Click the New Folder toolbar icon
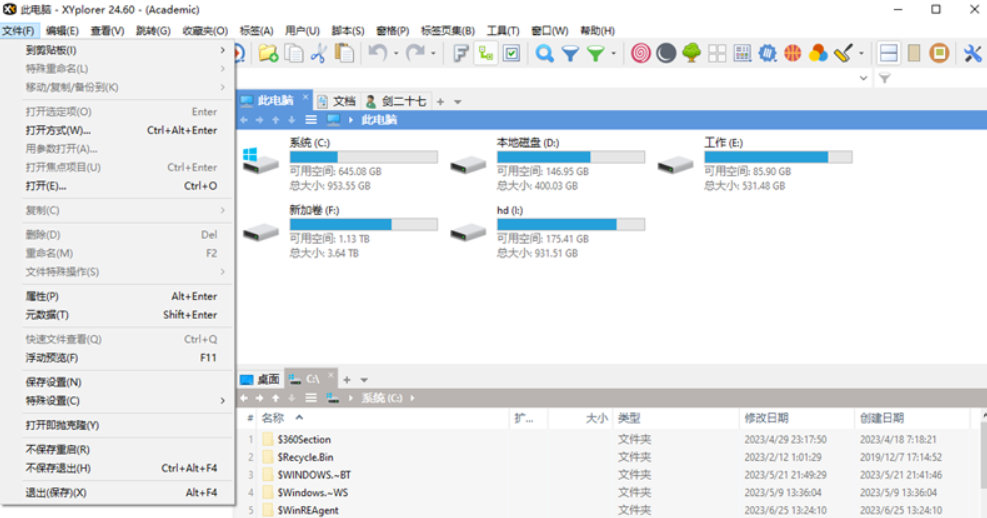Image resolution: width=987 pixels, height=518 pixels. coord(268,53)
